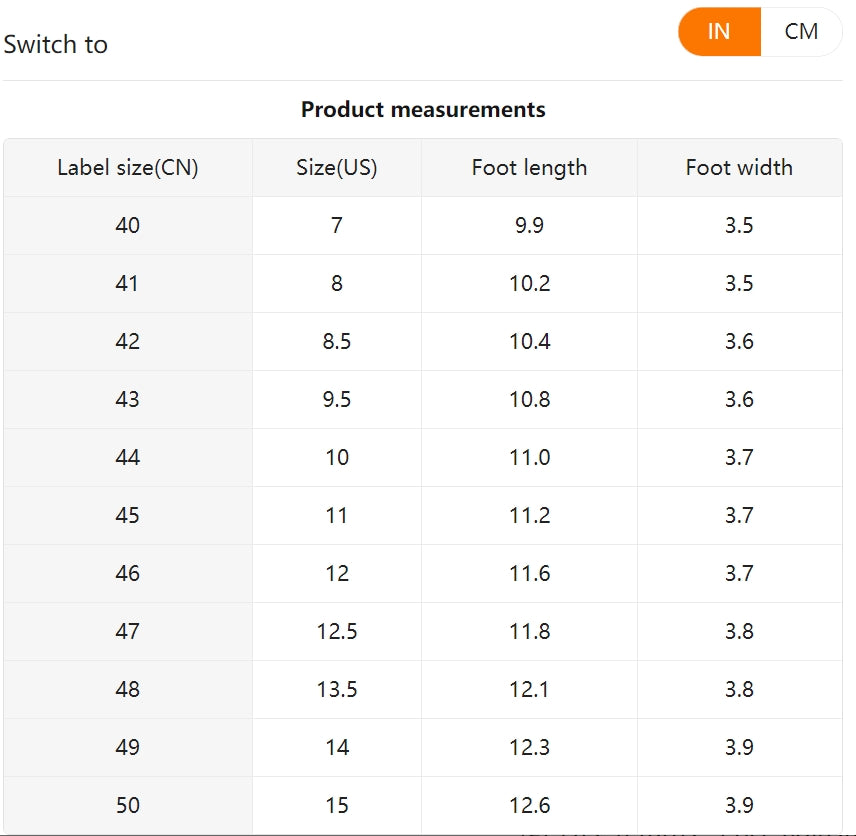
Task: Select label size 49 cell
Action: click(128, 747)
